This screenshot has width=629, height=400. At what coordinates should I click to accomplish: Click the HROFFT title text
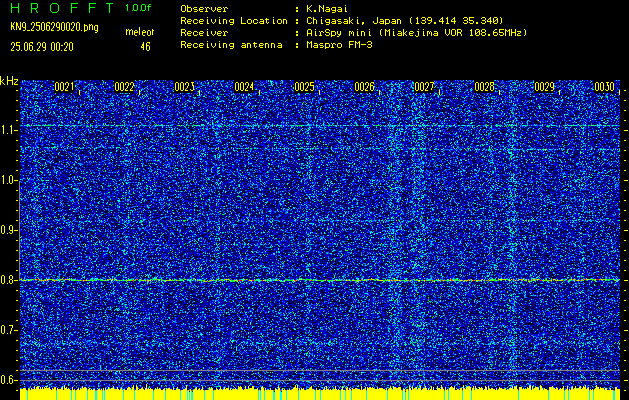62,8
